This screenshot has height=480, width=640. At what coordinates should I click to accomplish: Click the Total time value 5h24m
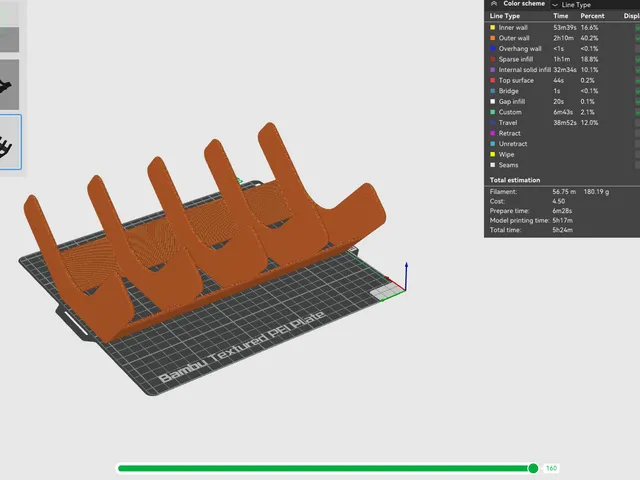point(562,230)
